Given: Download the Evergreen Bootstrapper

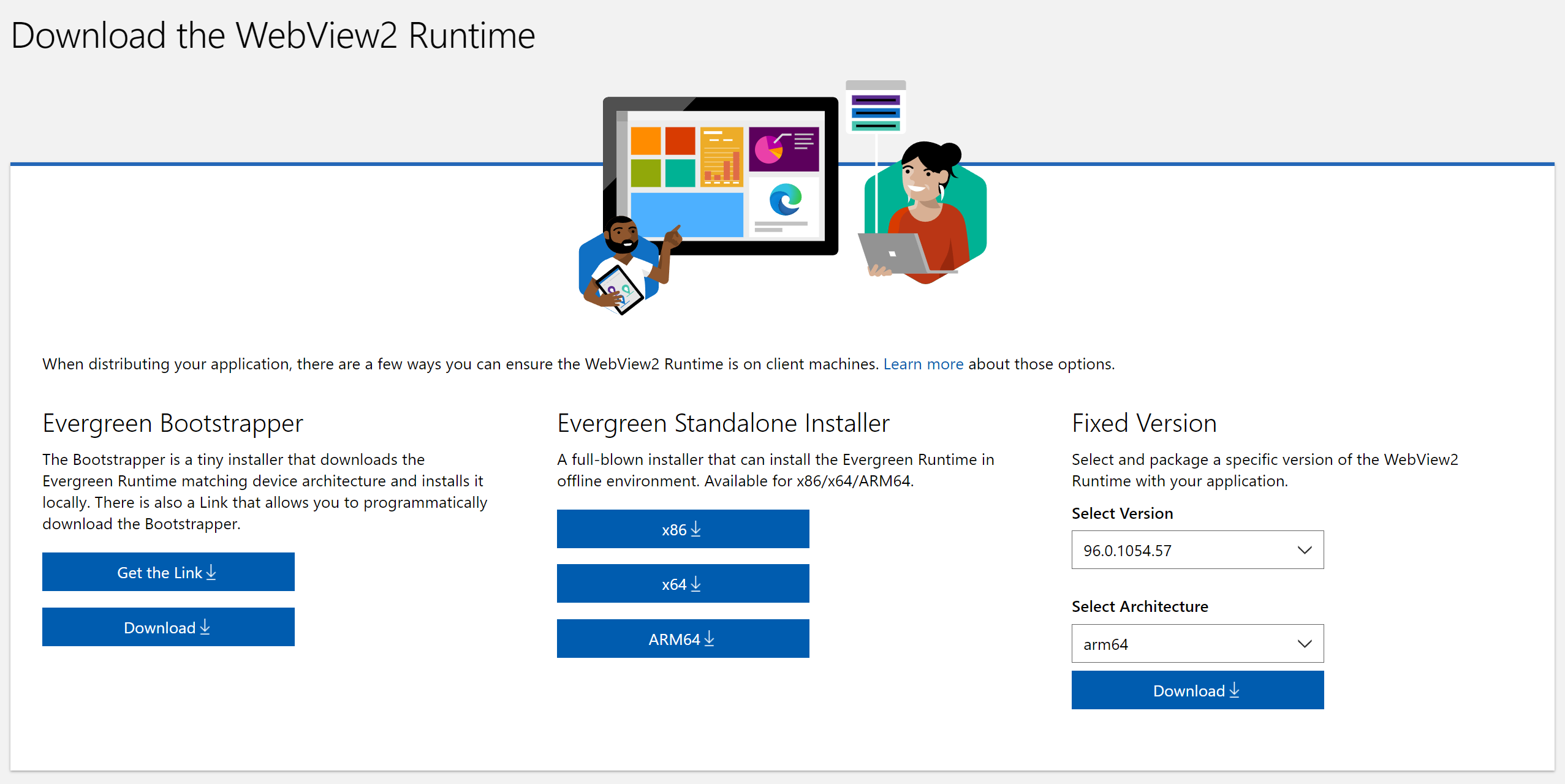Looking at the screenshot, I should pos(168,627).
